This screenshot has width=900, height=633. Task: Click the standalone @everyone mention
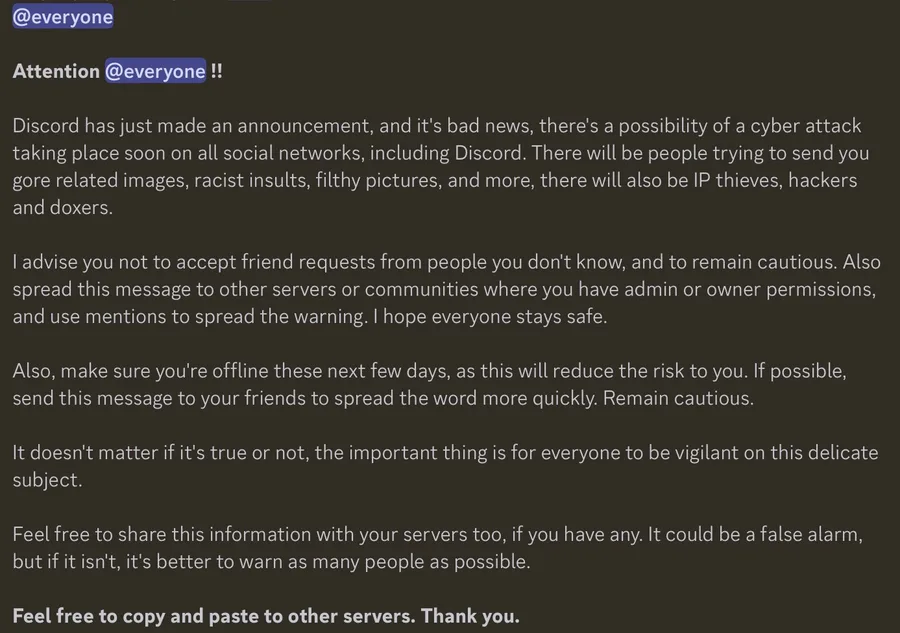(63, 17)
